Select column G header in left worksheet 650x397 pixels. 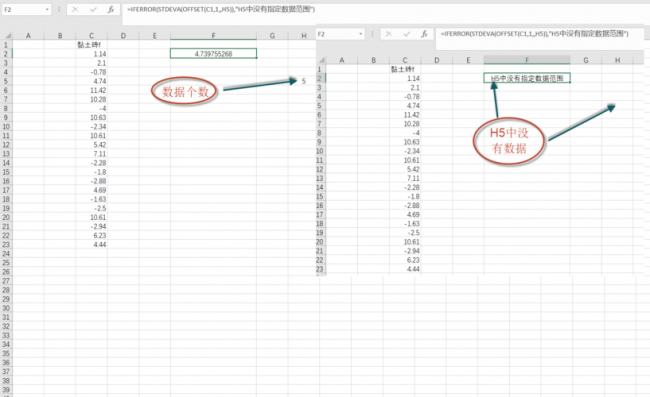coord(272,36)
